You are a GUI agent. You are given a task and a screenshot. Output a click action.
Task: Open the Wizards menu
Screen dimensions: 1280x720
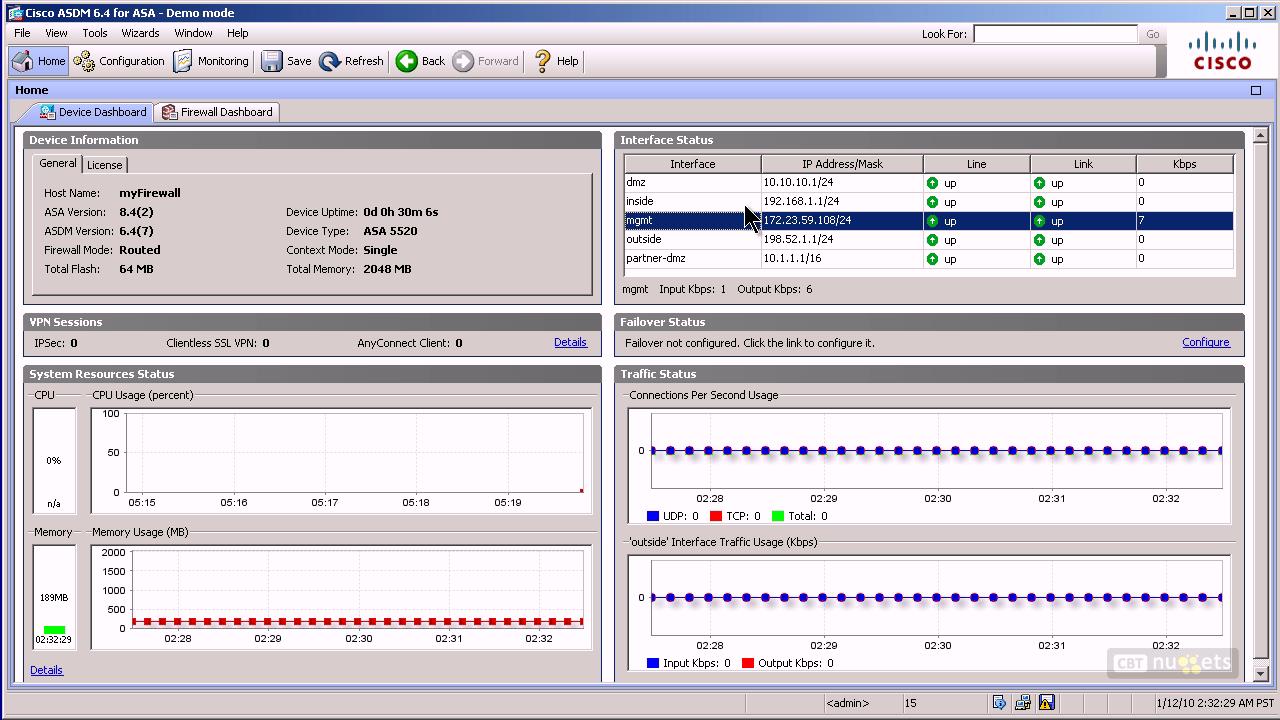coord(140,33)
